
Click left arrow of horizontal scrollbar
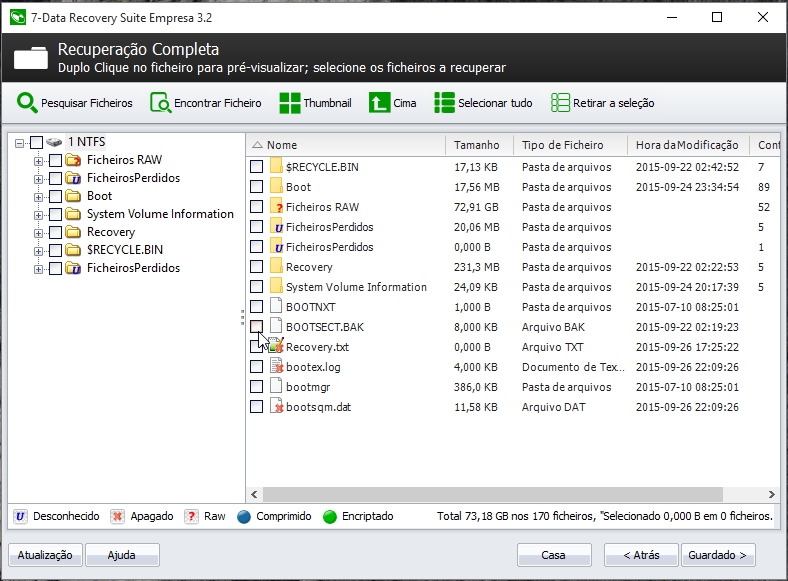coord(254,495)
